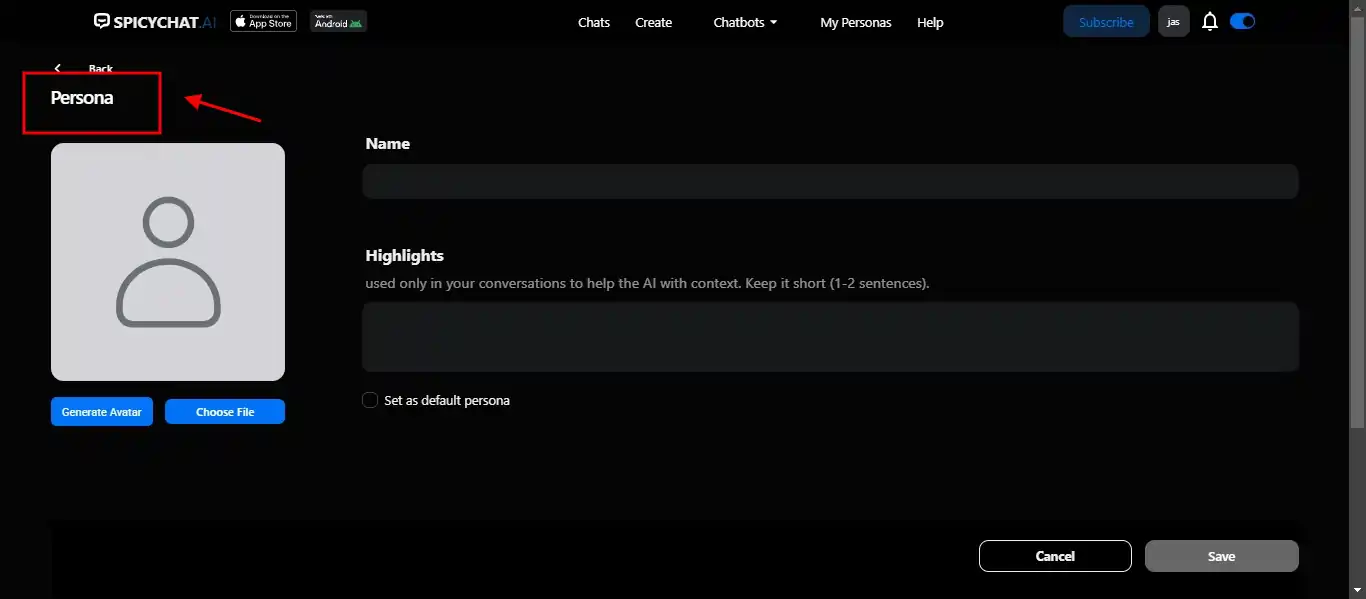Check Set as default persona
1366x599 pixels.
(x=370, y=400)
